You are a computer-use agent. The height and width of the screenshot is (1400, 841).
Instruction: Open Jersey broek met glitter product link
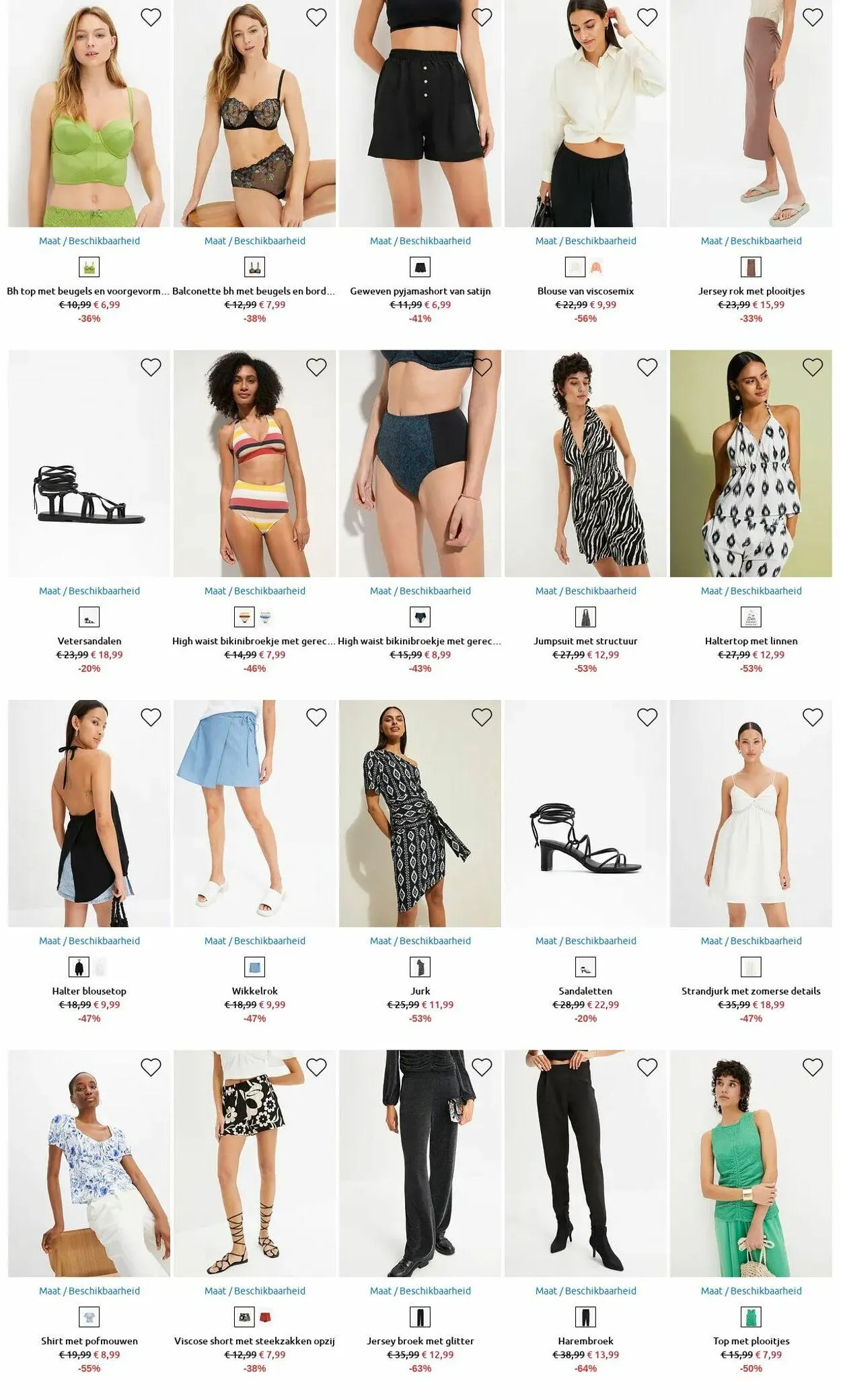pyautogui.click(x=420, y=1341)
